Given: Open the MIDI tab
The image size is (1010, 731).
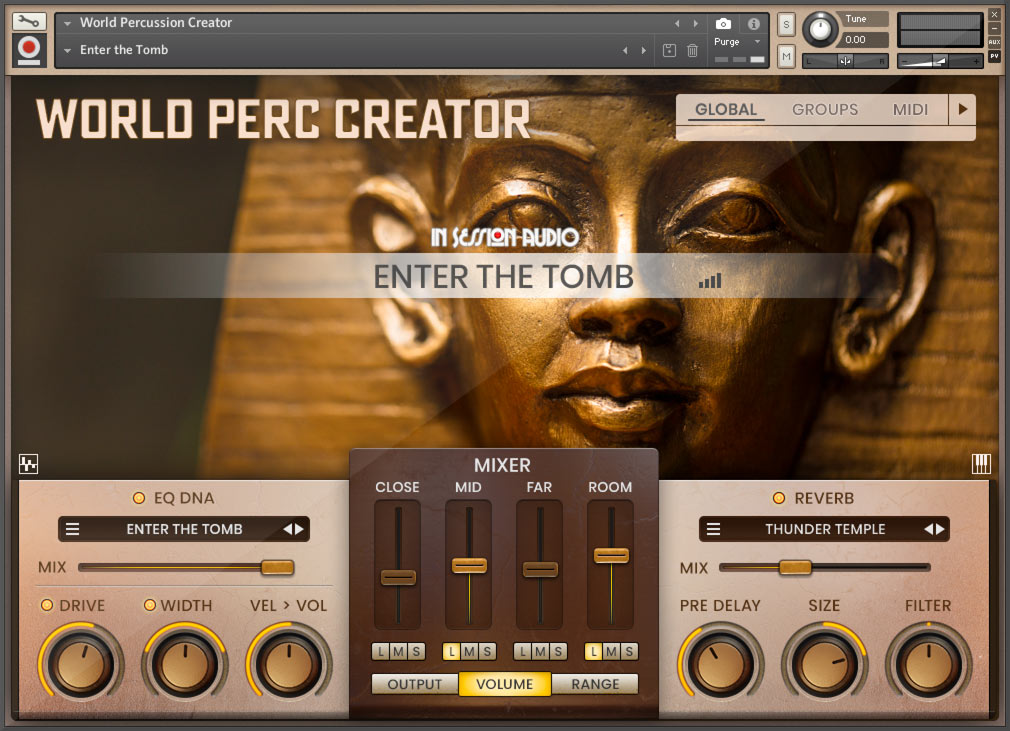Looking at the screenshot, I should click(x=910, y=109).
